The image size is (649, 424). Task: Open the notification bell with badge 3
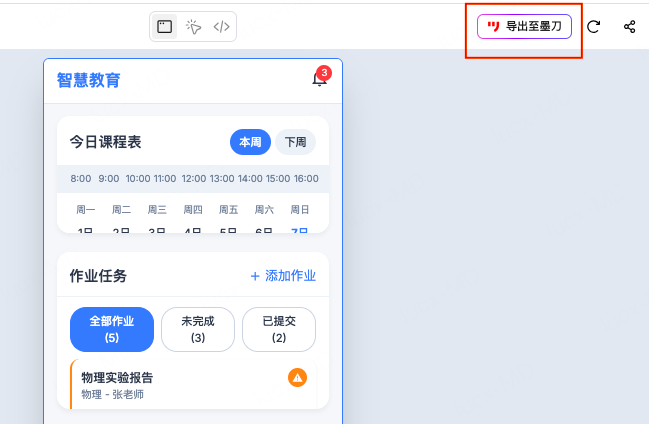[x=320, y=78]
